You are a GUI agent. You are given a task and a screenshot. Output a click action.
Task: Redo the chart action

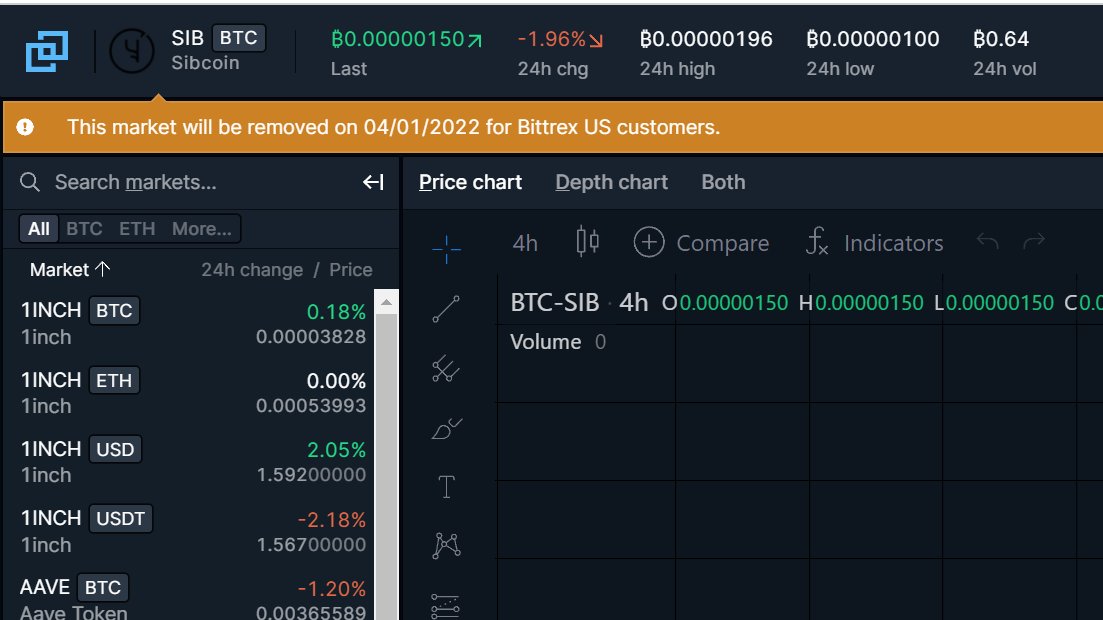point(1034,242)
